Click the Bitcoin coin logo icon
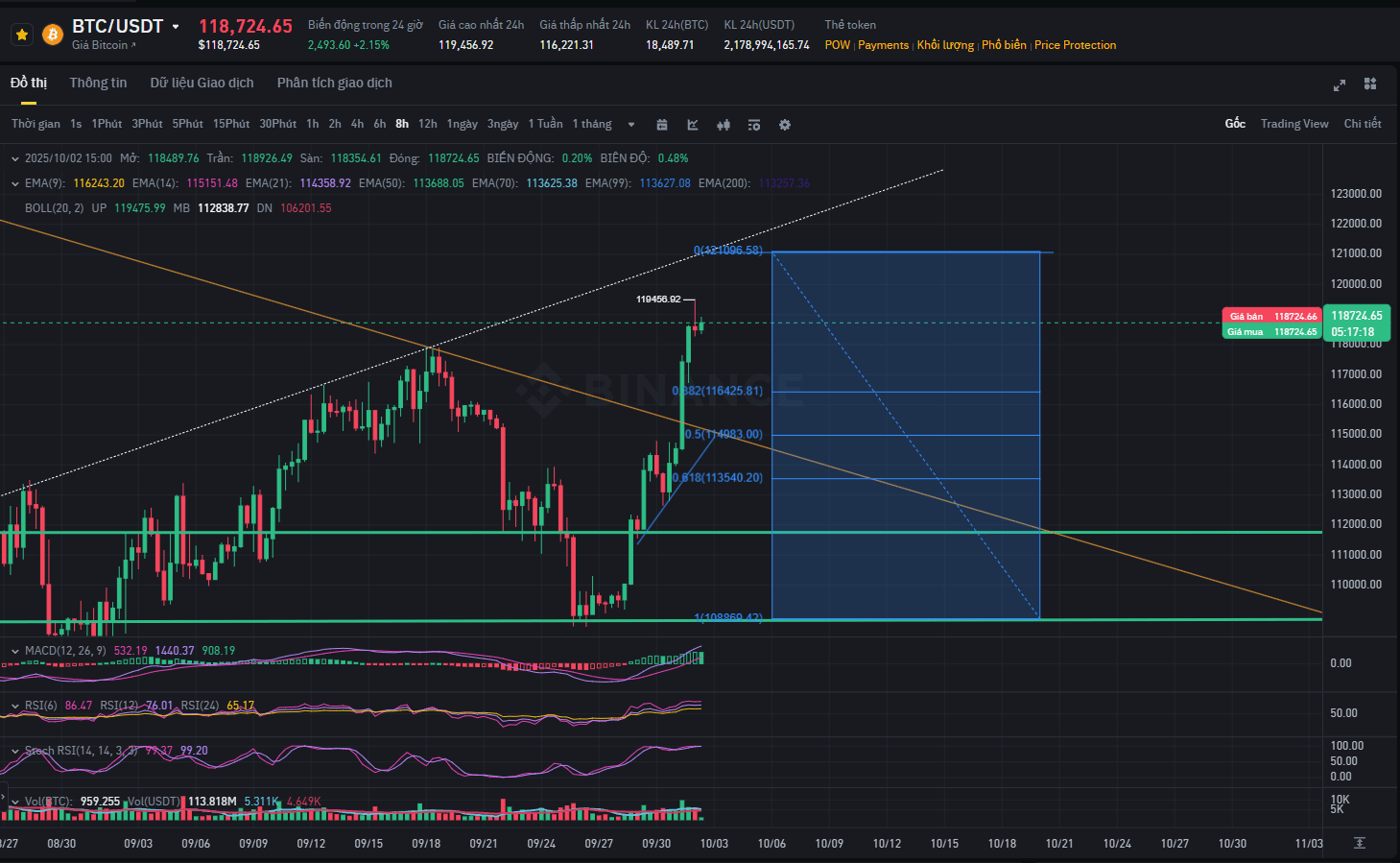1400x863 pixels. point(53,36)
